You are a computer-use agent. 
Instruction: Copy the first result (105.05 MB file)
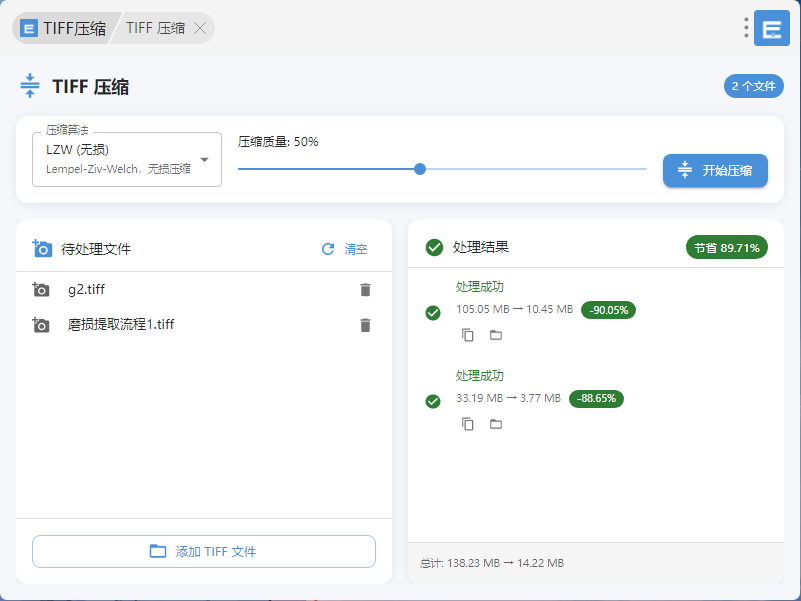467,335
